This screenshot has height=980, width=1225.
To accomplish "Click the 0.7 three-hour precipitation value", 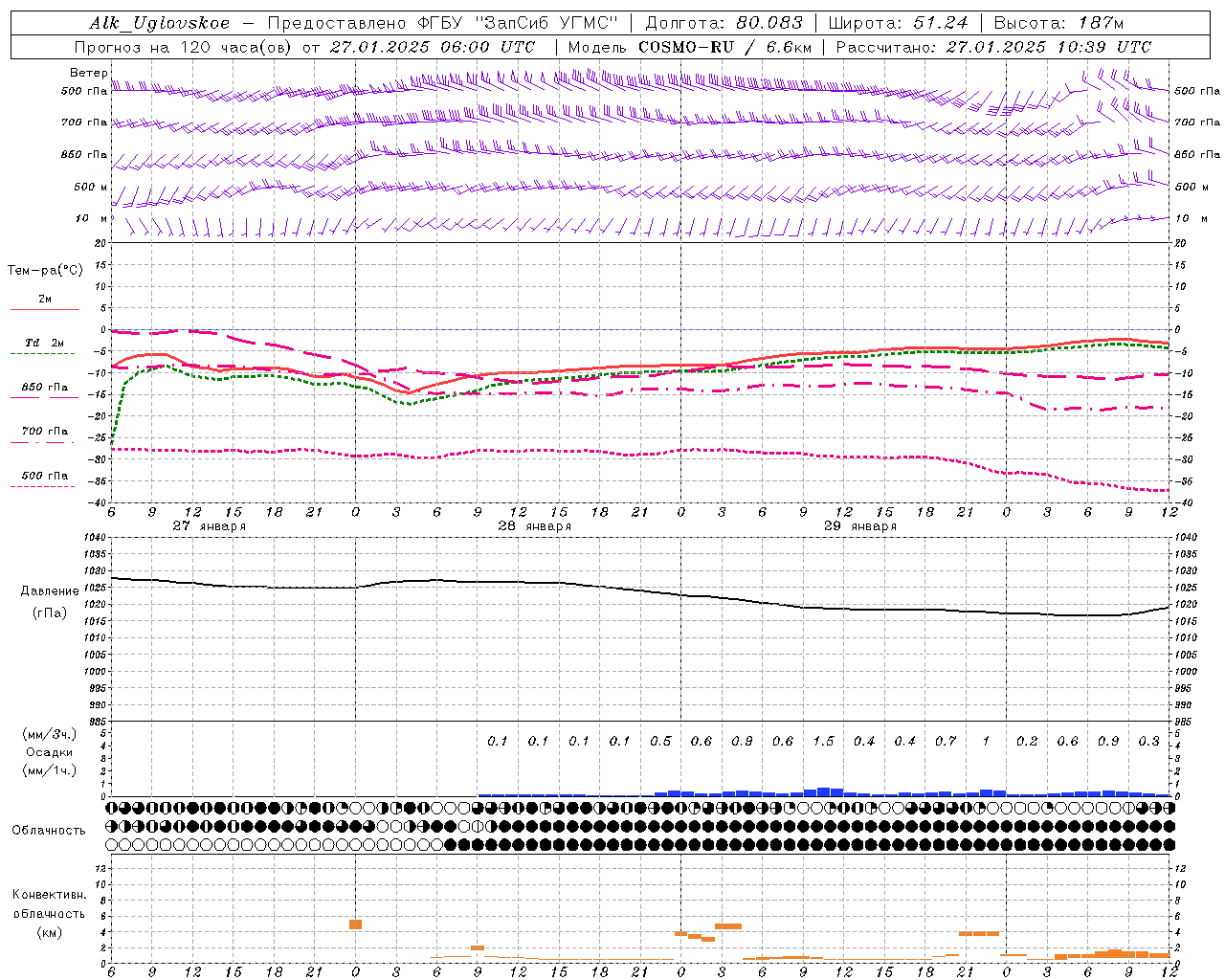I will (x=946, y=742).
